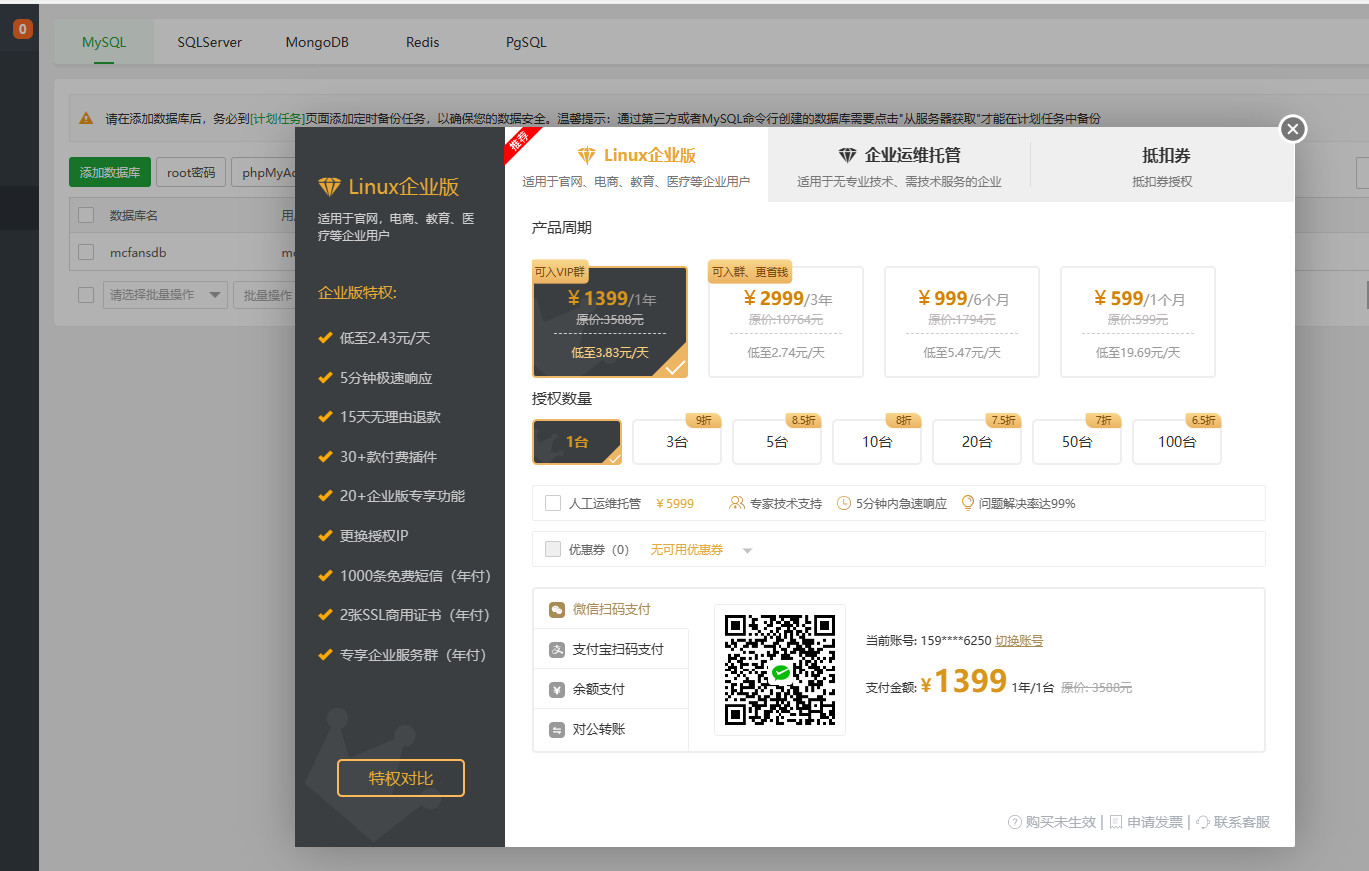1369x871 pixels.
Task: Switch to the 抵扣券 tab
Action: [x=1162, y=166]
